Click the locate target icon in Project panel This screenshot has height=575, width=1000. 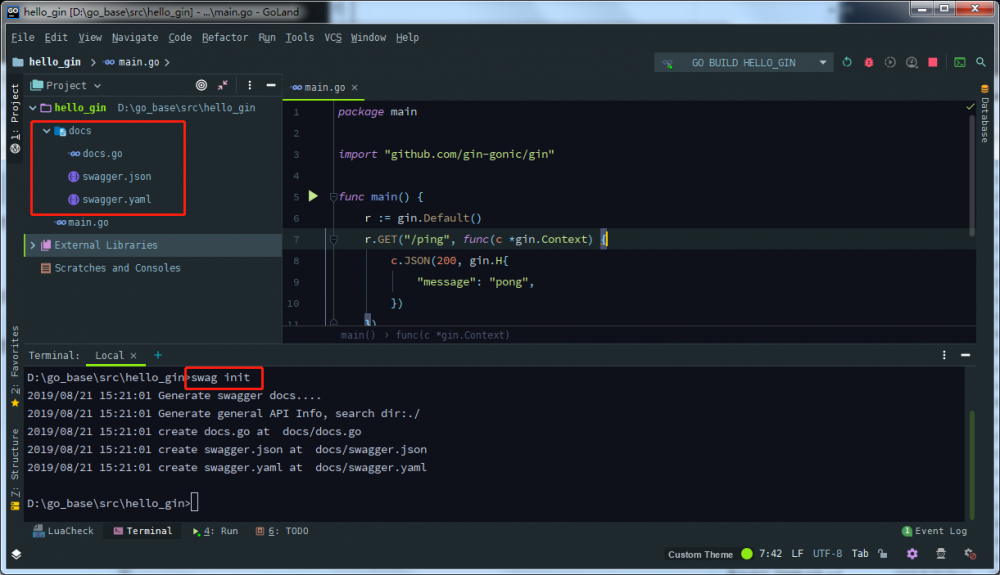202,85
